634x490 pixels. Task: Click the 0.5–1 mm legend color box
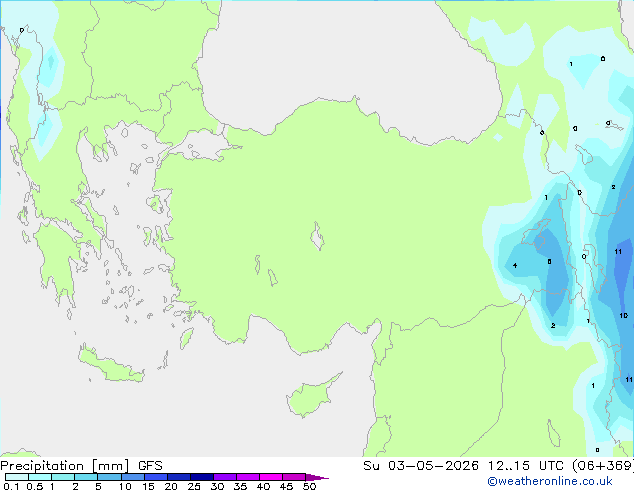(40, 477)
